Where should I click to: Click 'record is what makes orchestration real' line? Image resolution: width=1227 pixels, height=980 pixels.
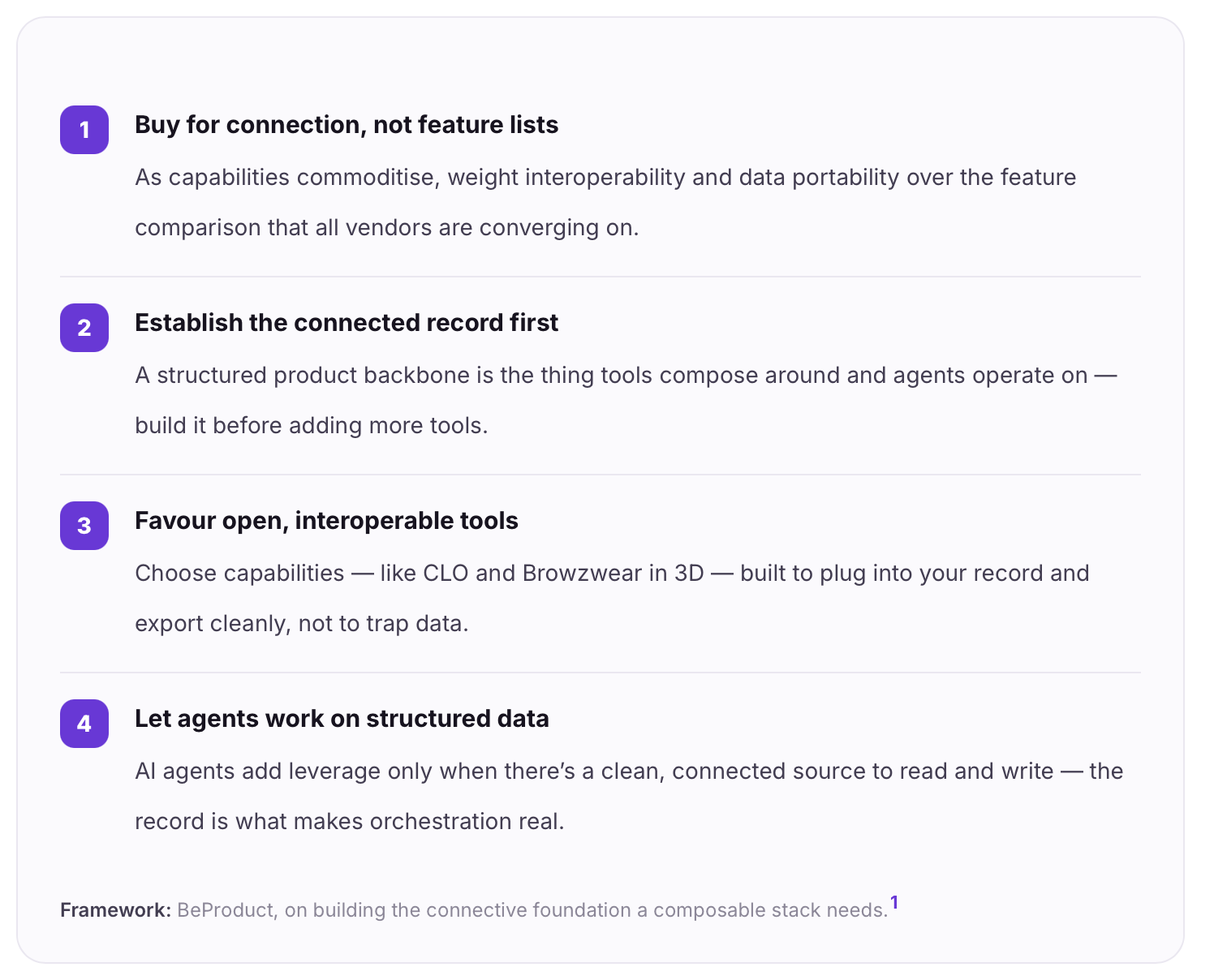click(x=349, y=822)
